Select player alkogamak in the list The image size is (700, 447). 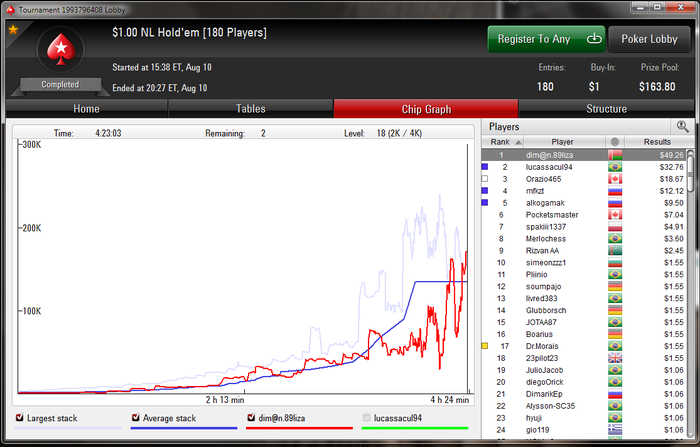coord(583,203)
